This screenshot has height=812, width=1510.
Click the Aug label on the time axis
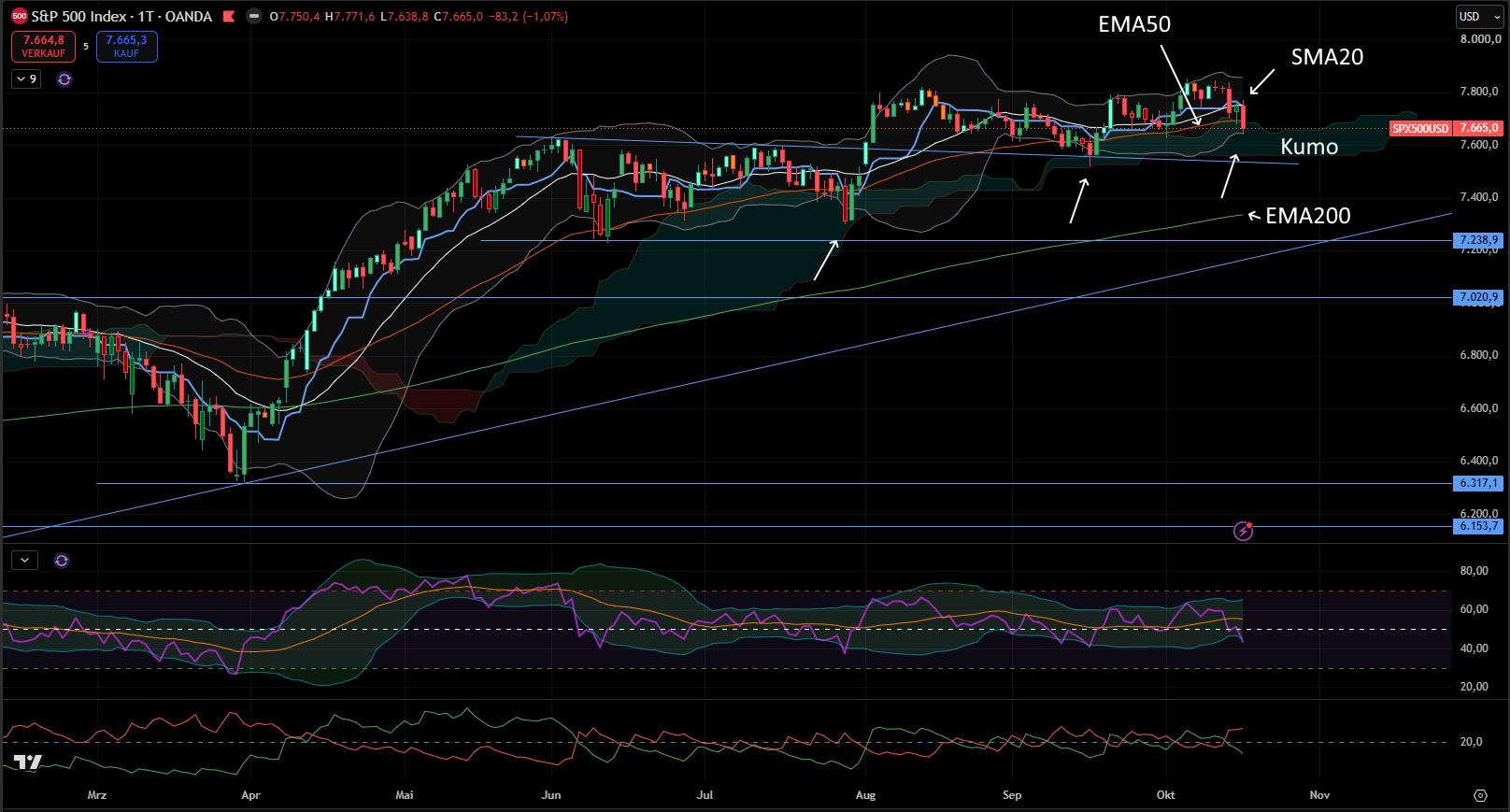coord(866,795)
